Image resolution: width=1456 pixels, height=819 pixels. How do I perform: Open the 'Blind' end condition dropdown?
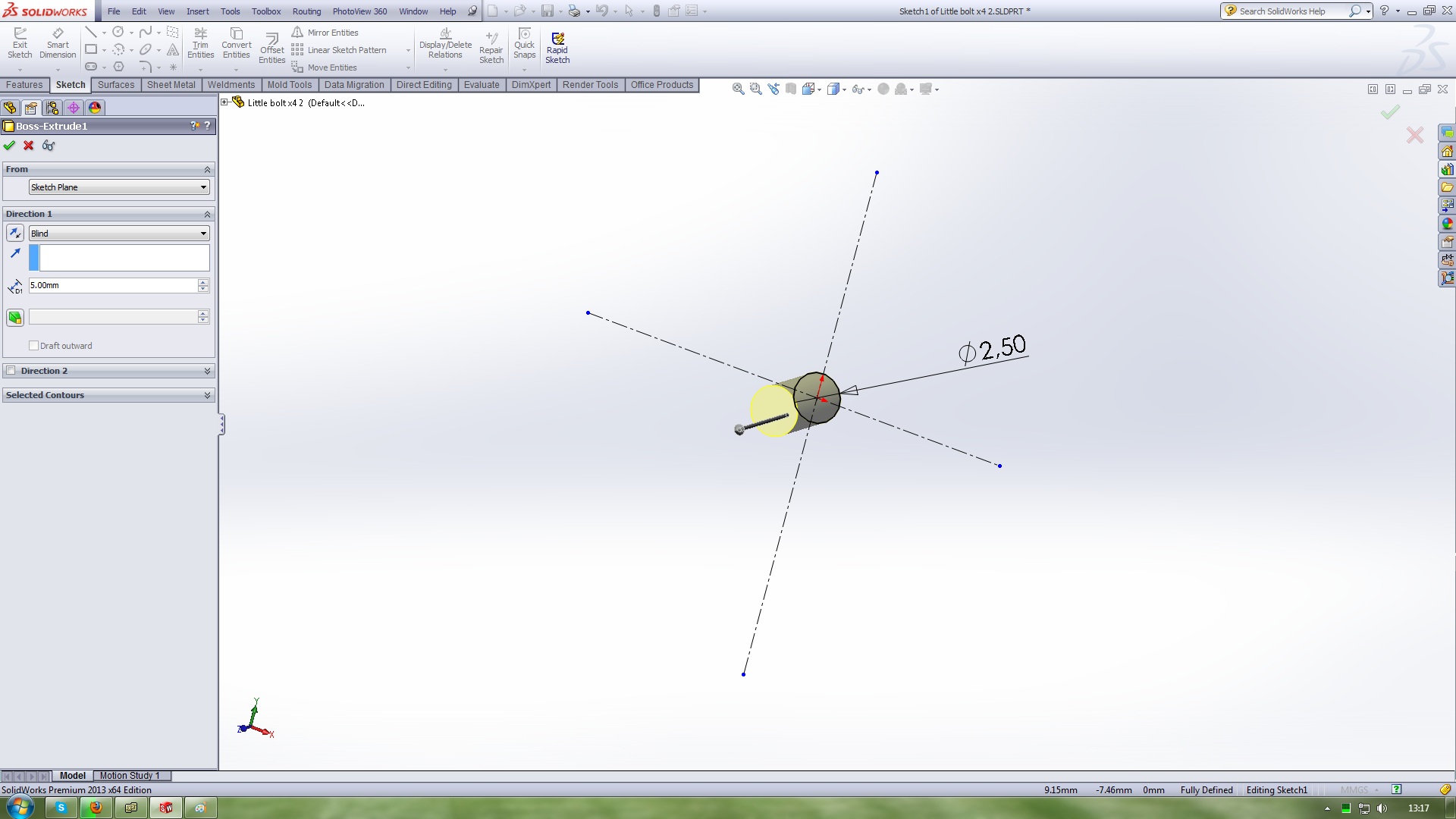coord(119,234)
